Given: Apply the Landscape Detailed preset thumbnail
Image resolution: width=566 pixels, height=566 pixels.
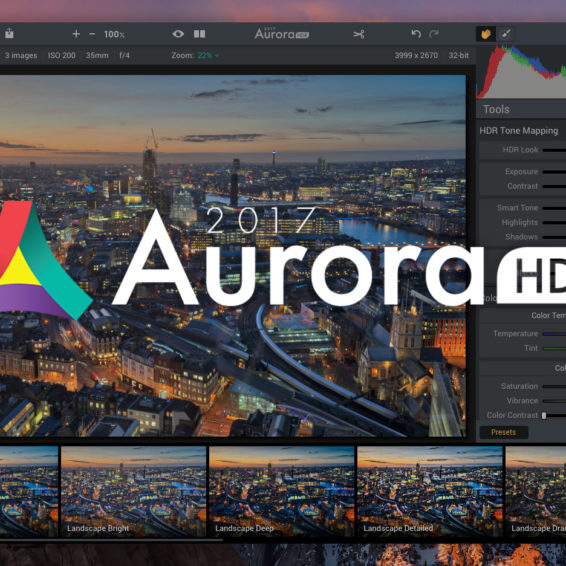Looking at the screenshot, I should (430, 491).
